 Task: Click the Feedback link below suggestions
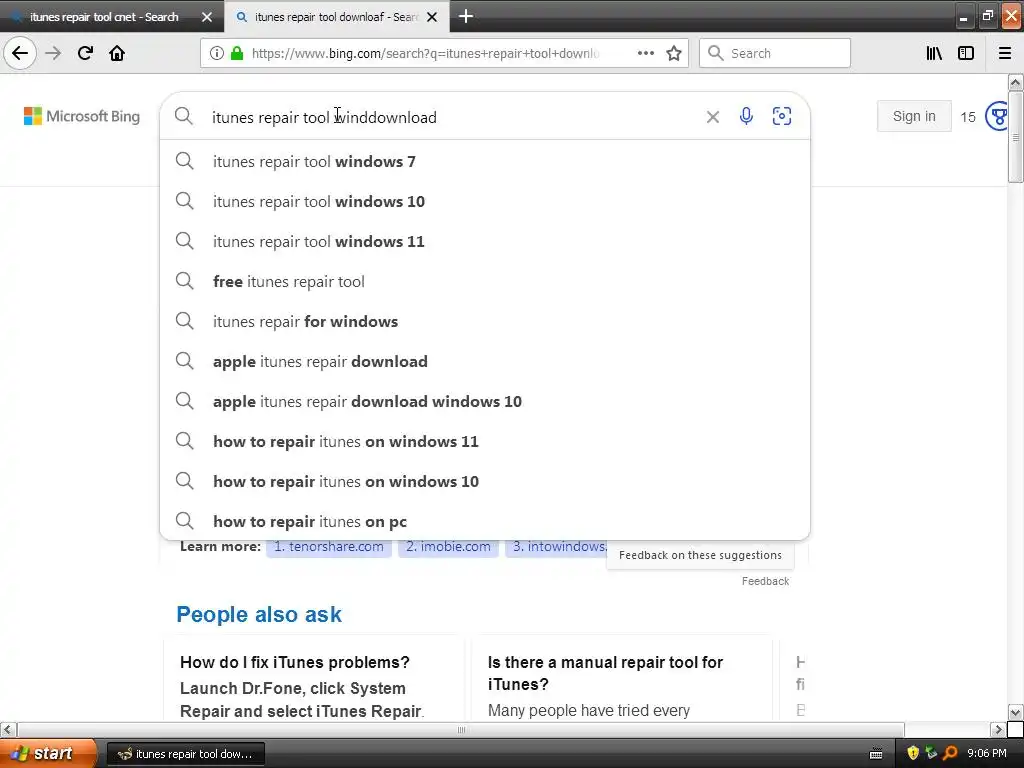point(765,581)
